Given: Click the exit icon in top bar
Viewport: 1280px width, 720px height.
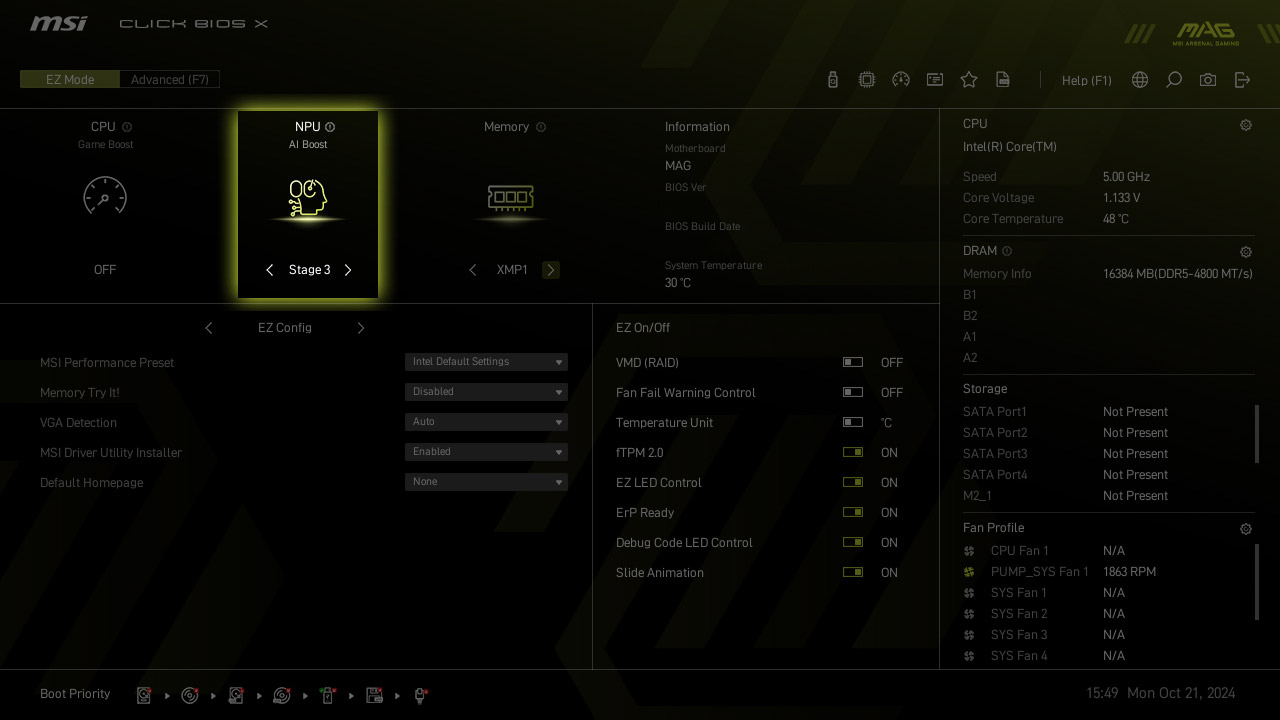Looking at the screenshot, I should click(x=1242, y=80).
